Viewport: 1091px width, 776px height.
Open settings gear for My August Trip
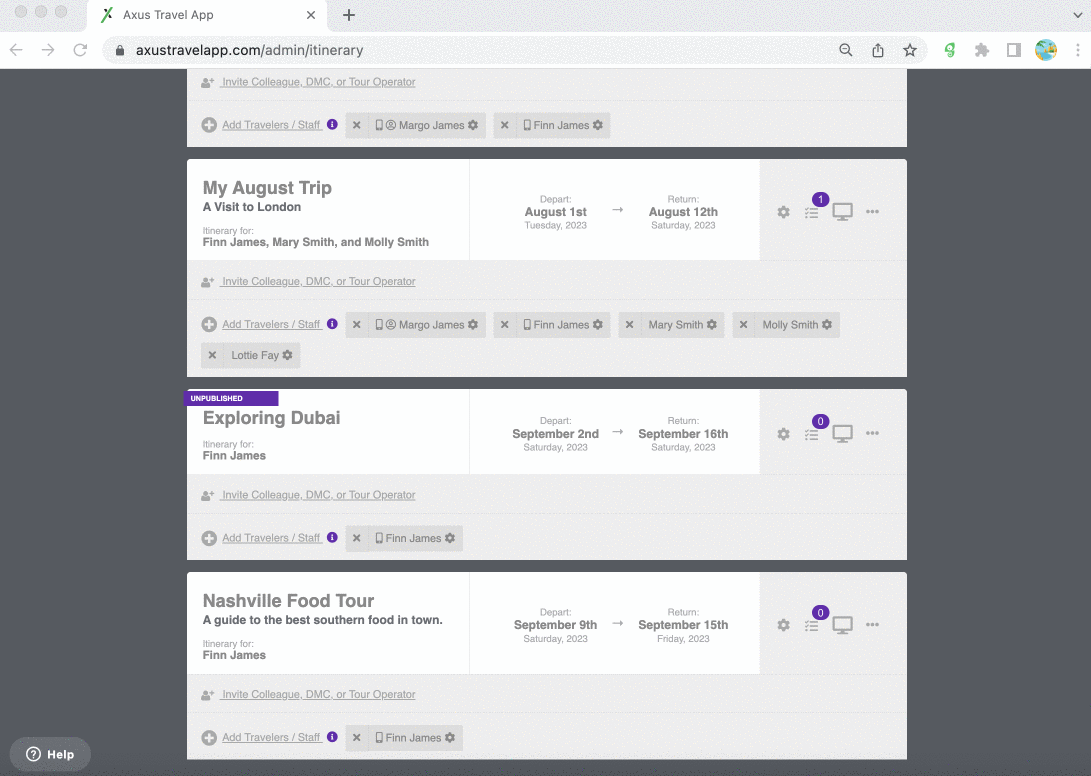[x=783, y=212]
